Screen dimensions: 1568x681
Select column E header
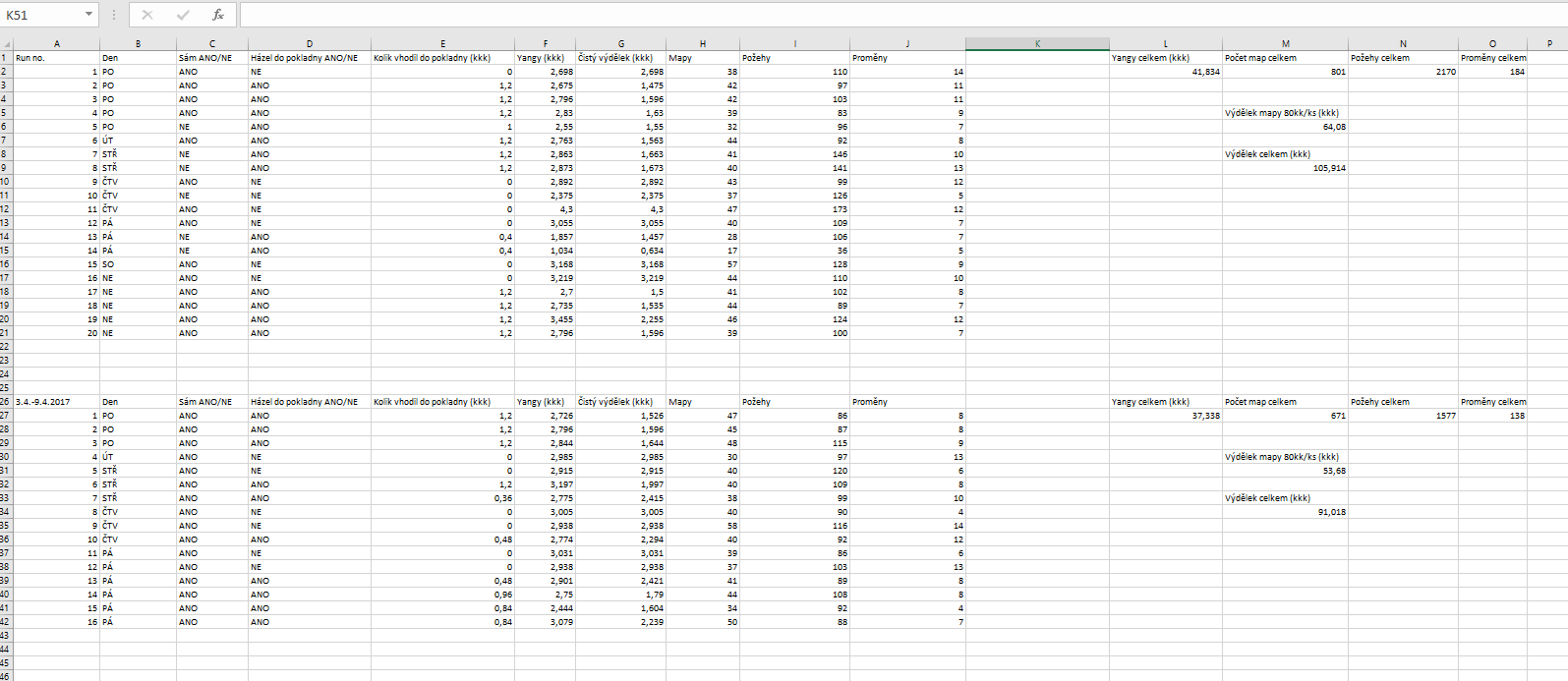[x=442, y=44]
